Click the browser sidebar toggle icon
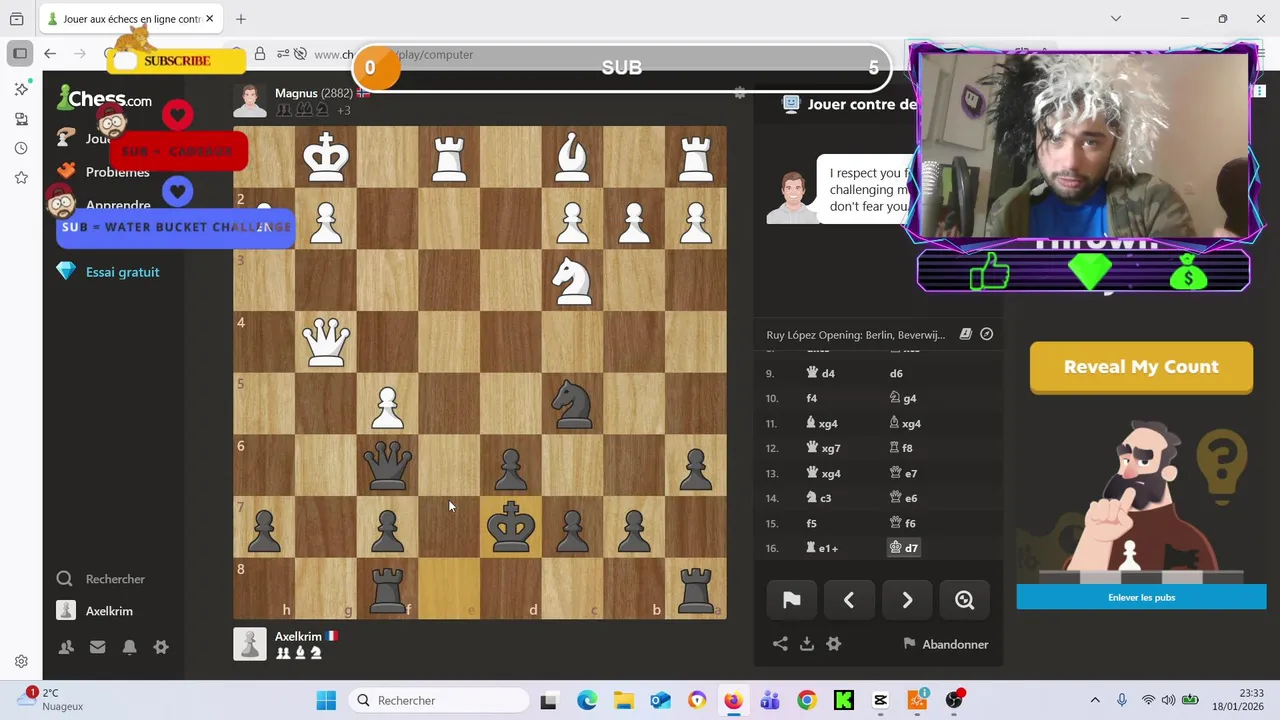Image resolution: width=1280 pixels, height=720 pixels. 20,54
